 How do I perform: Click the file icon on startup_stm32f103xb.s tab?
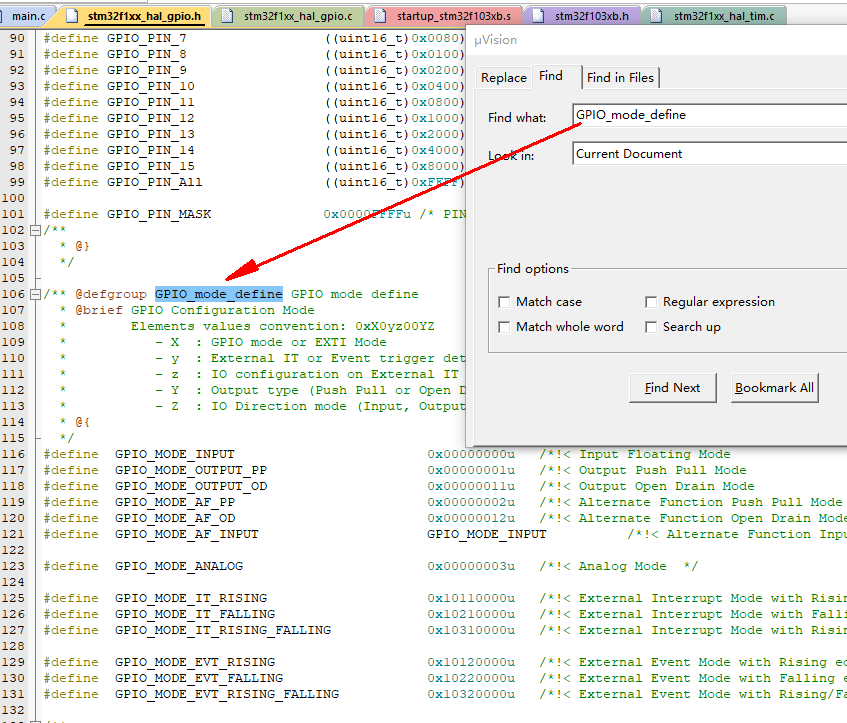381,16
